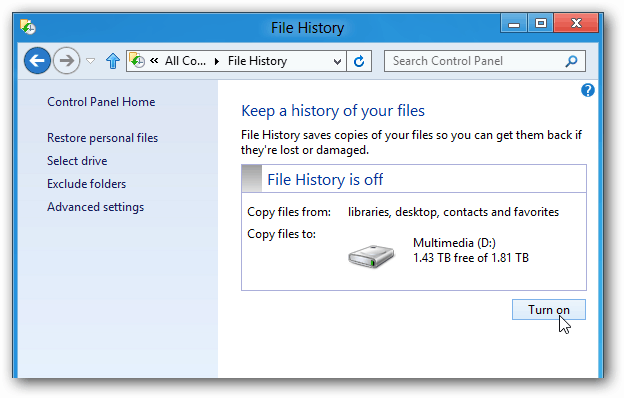Open the Exclude folders link

coord(86,184)
